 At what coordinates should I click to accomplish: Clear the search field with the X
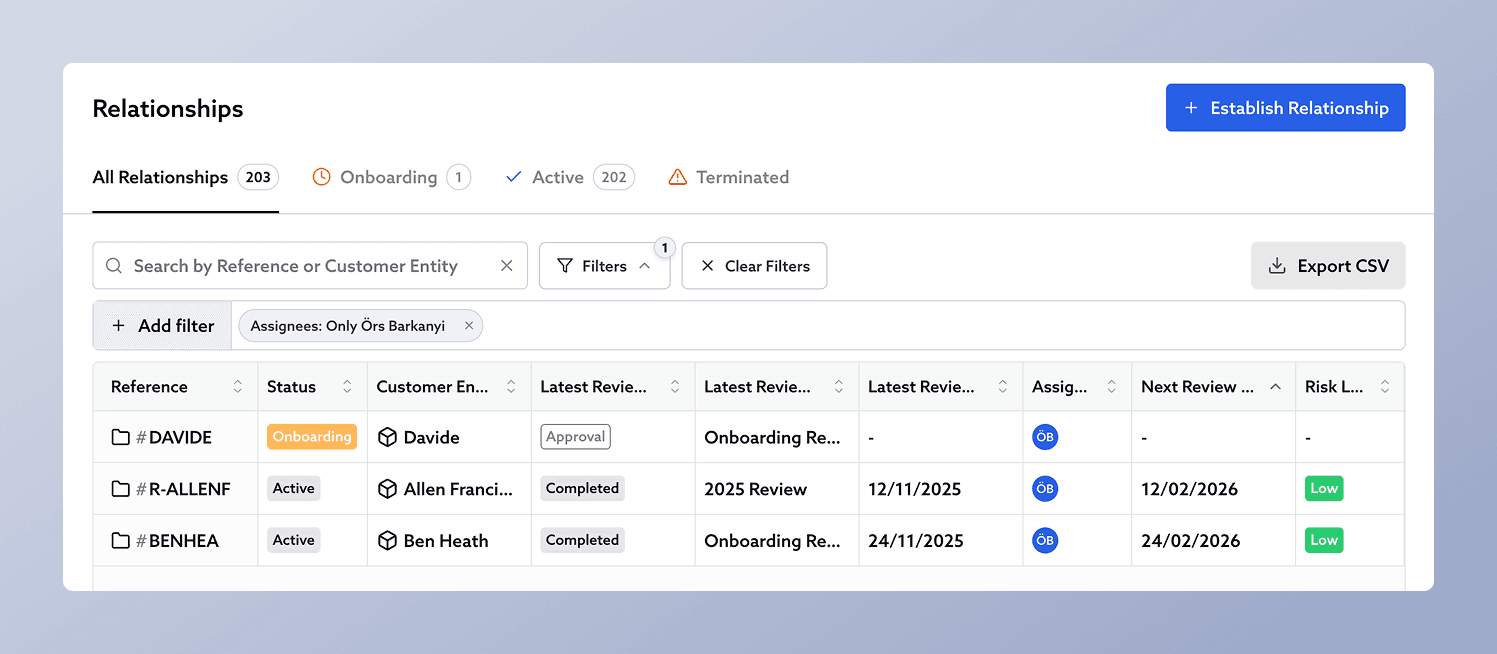(505, 266)
